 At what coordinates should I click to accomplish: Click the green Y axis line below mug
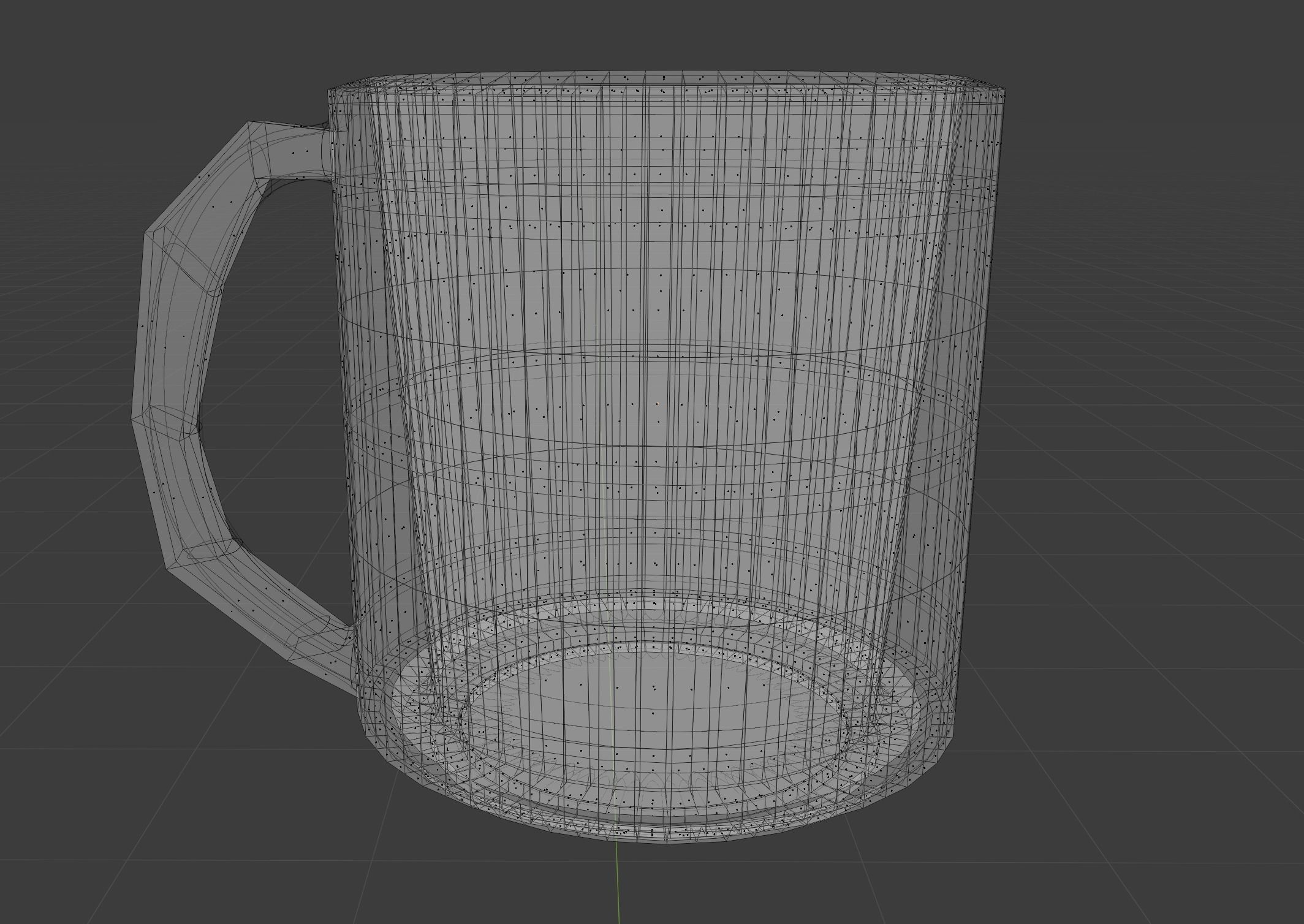click(616, 883)
